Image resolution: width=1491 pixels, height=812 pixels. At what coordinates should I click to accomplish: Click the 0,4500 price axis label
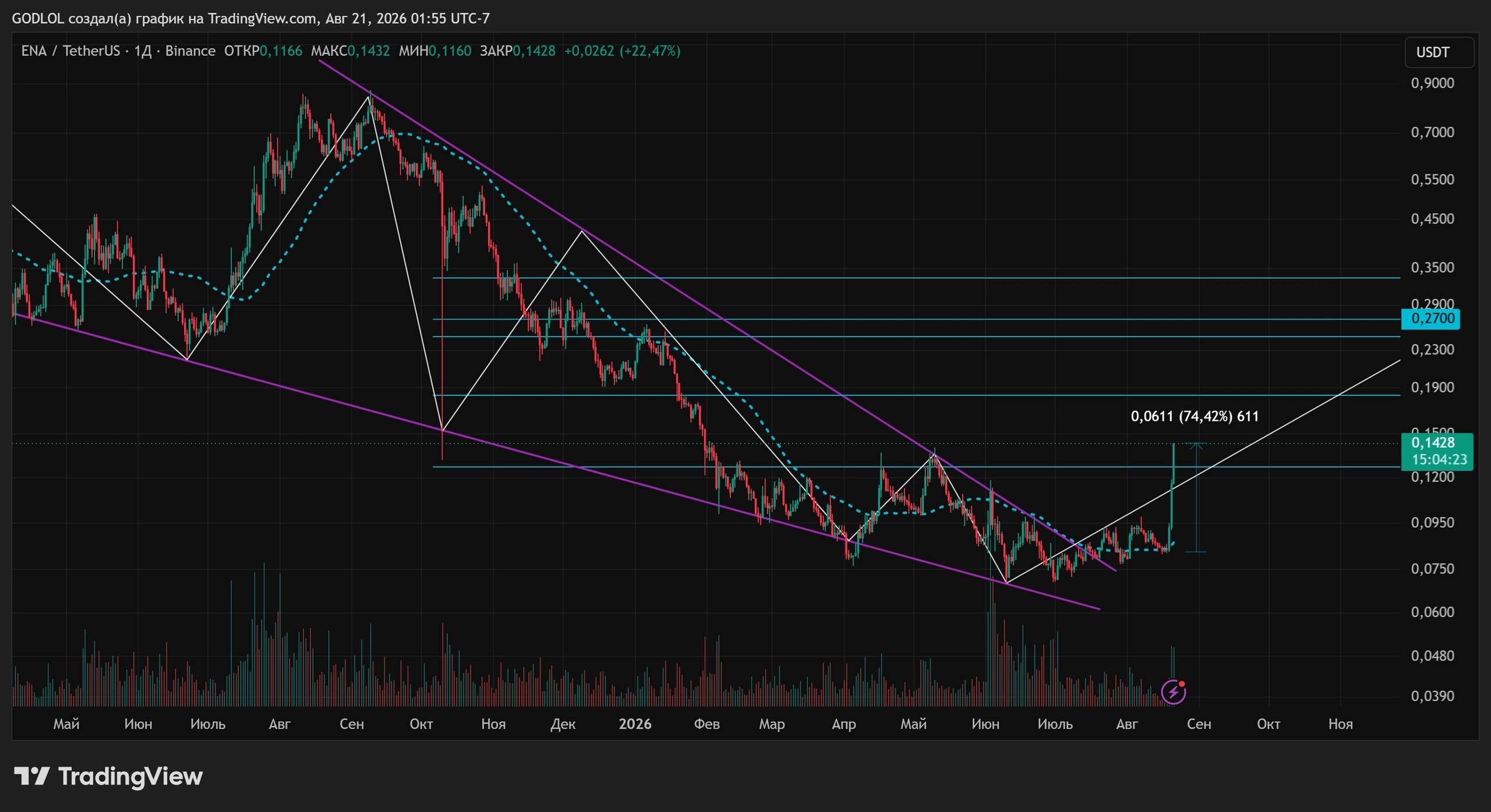point(1432,219)
